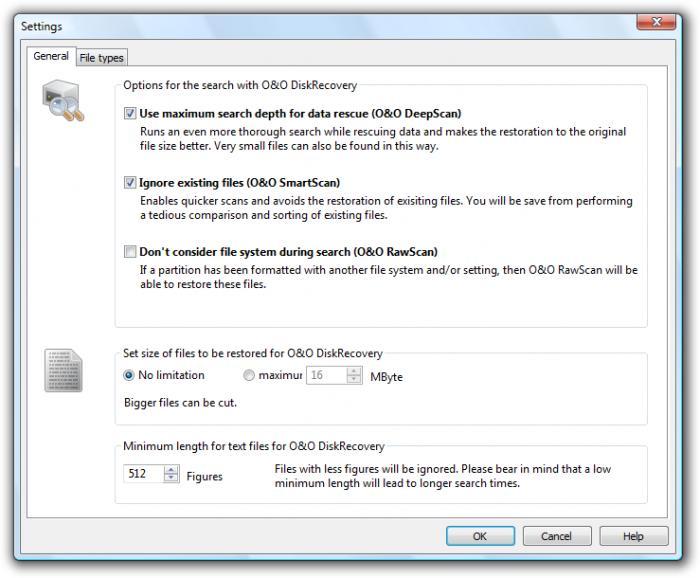
Task: Click the 'Ignore existing files' label text
Action: tap(239, 183)
